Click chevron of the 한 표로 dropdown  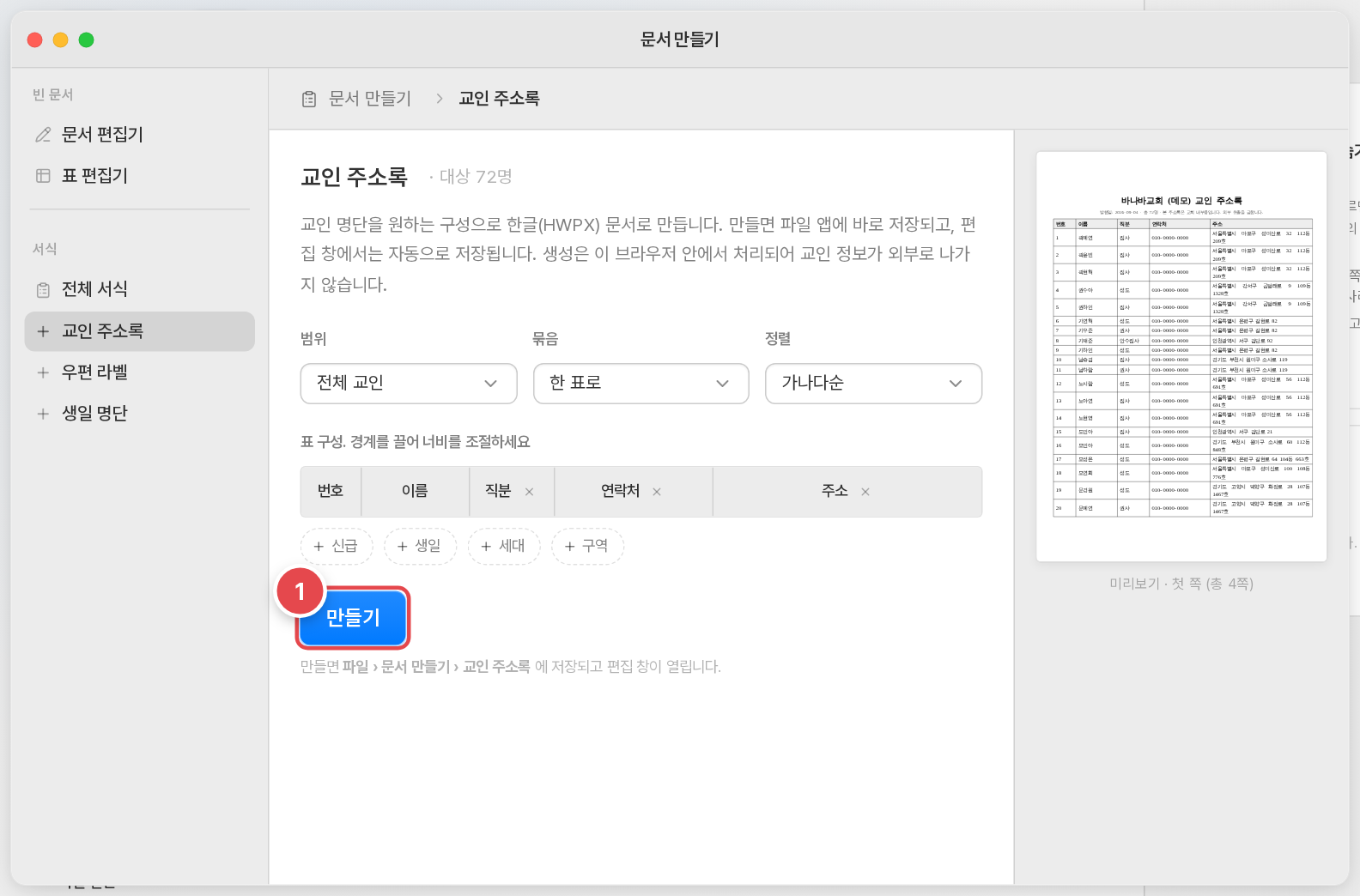click(723, 384)
